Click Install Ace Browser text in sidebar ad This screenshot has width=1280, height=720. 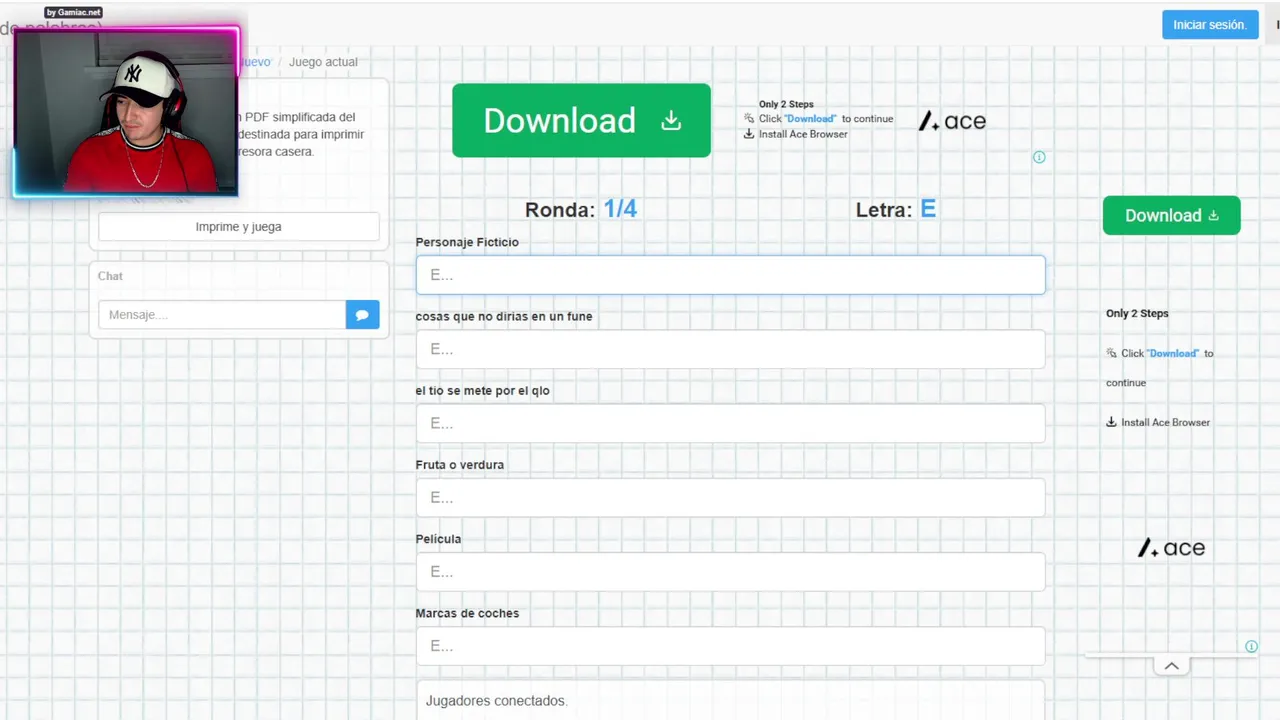pyautogui.click(x=1165, y=422)
